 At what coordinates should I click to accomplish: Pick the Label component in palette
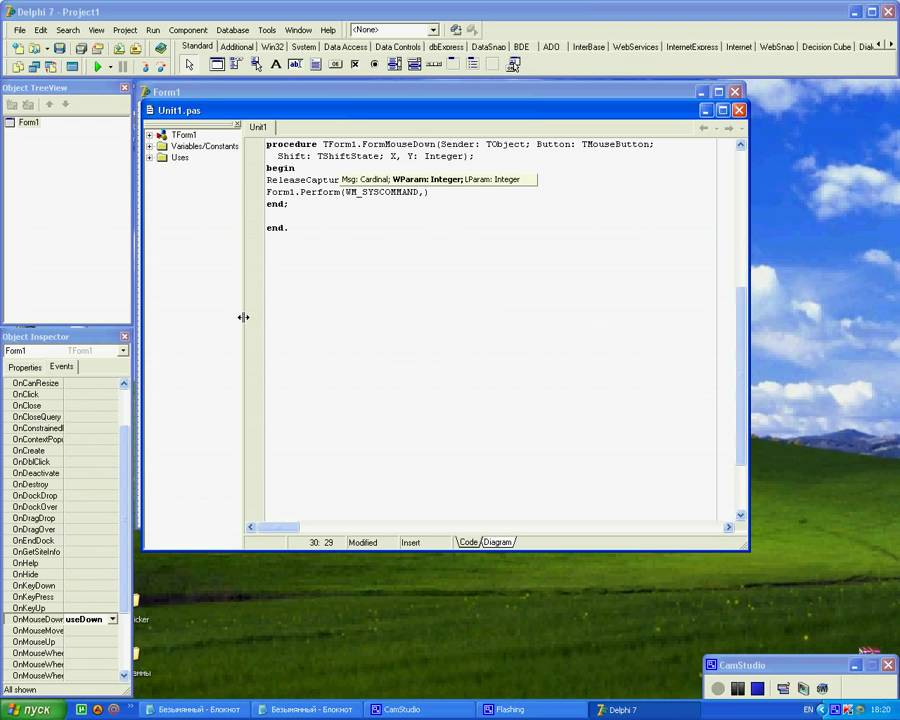[x=276, y=64]
